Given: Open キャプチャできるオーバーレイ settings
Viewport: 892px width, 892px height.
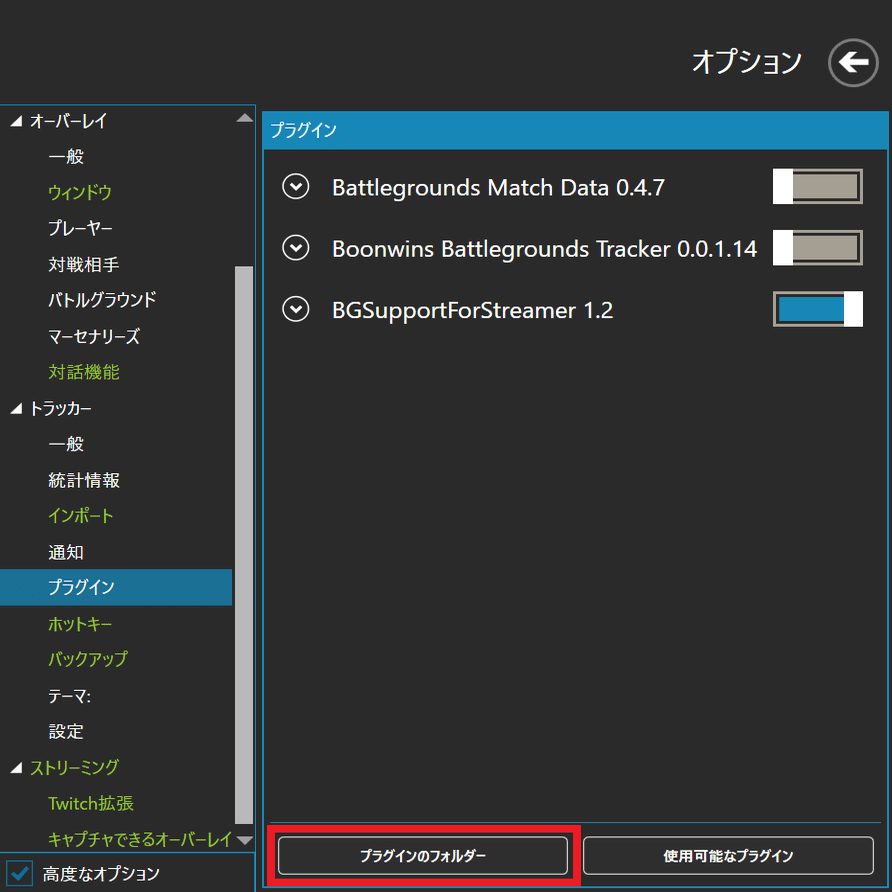Looking at the screenshot, I should click(140, 839).
